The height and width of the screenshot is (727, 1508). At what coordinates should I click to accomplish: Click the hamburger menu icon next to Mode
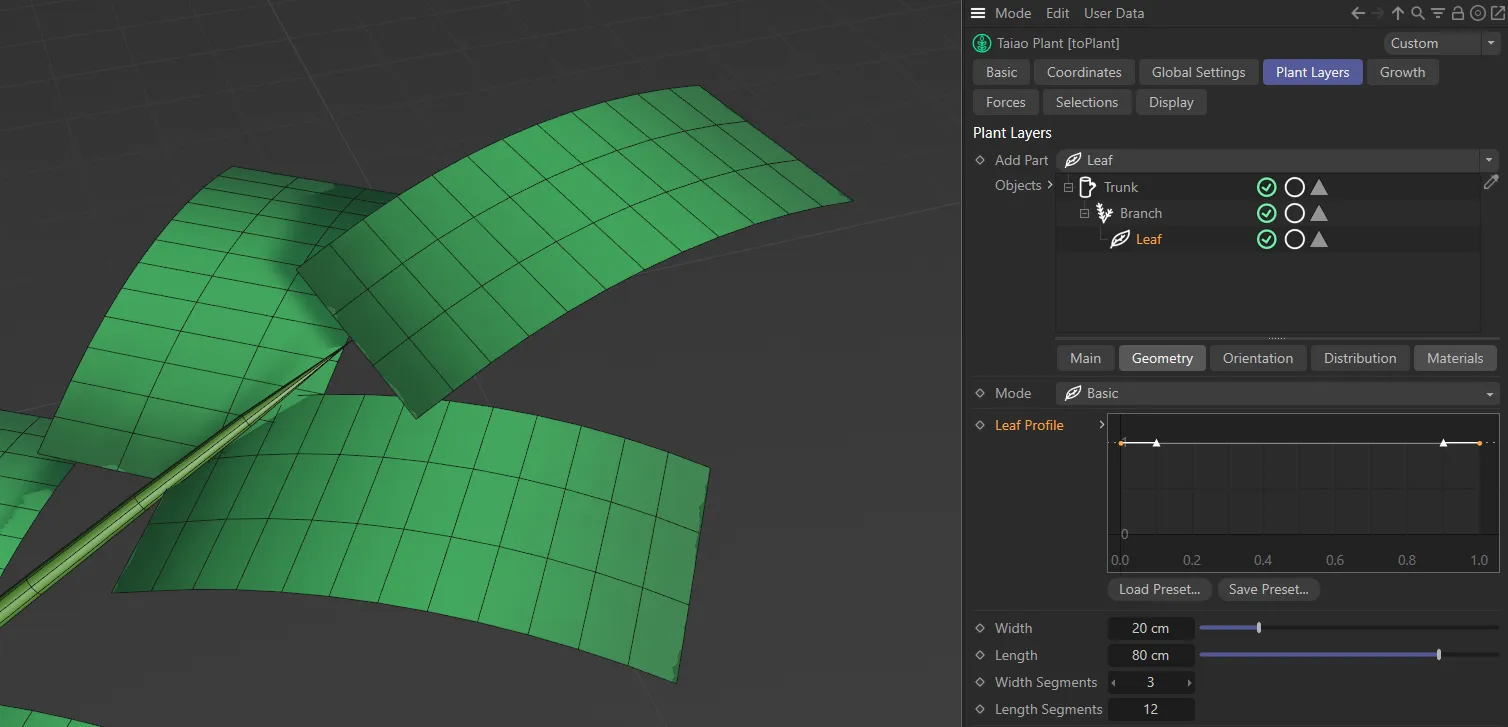pos(977,13)
